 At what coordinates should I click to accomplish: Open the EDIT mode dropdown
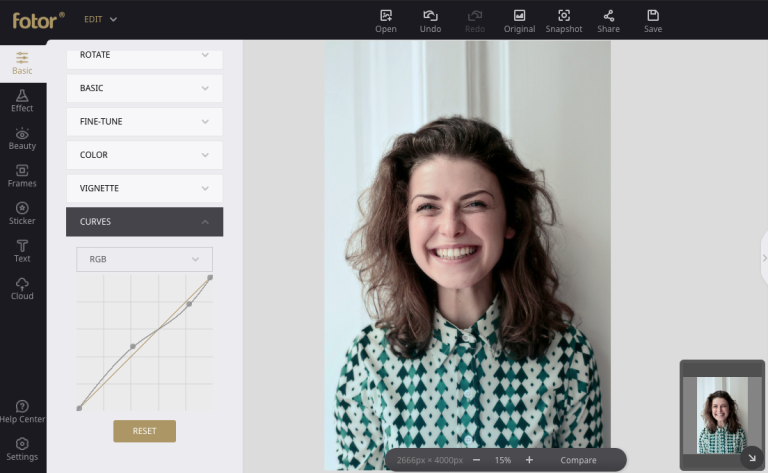pyautogui.click(x=100, y=20)
